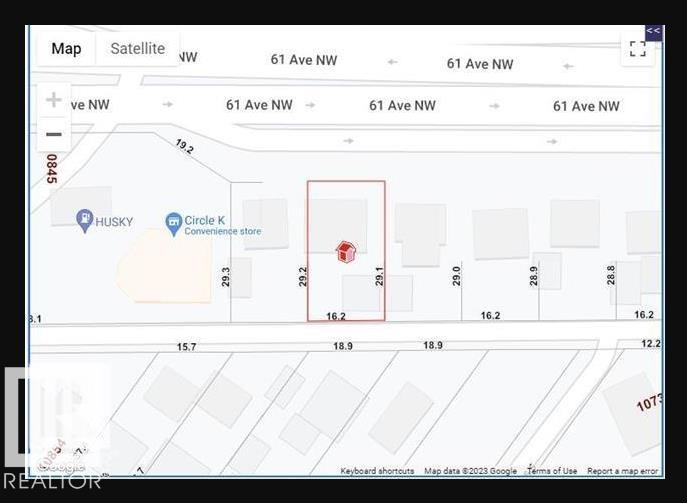Select the red house property marker
The image size is (687, 503).
pos(345,252)
